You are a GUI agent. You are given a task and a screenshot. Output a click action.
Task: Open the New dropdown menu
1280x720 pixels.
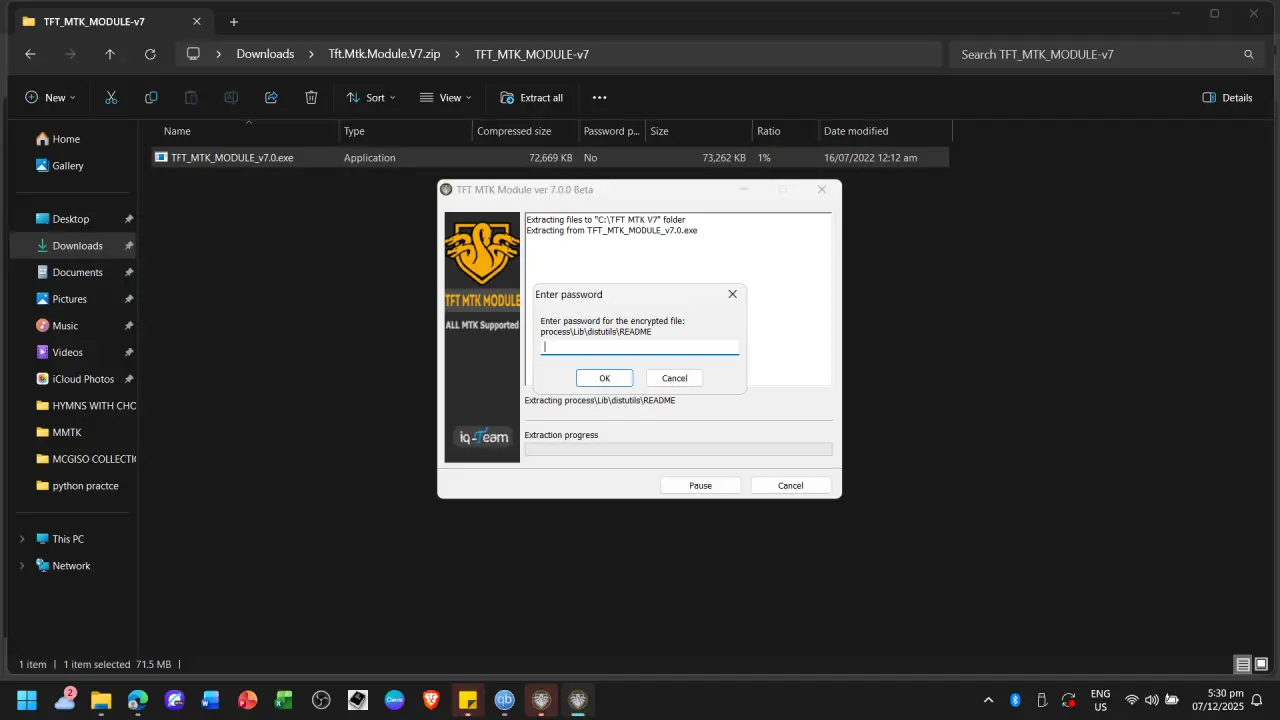(50, 98)
